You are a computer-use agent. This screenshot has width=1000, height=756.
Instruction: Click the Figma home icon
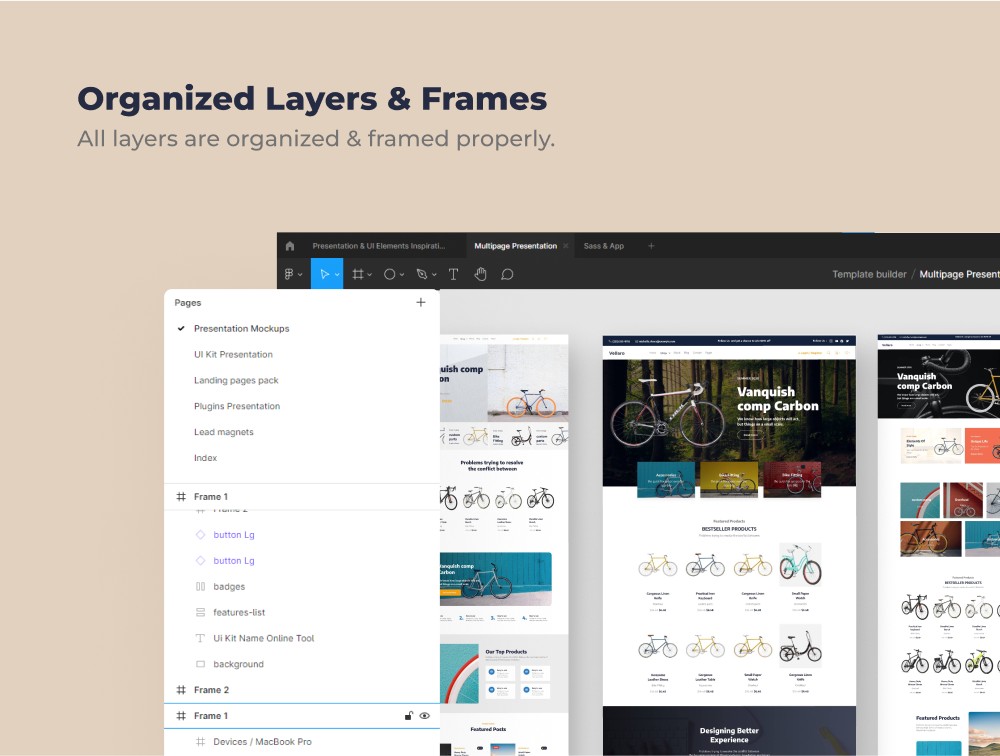click(290, 246)
